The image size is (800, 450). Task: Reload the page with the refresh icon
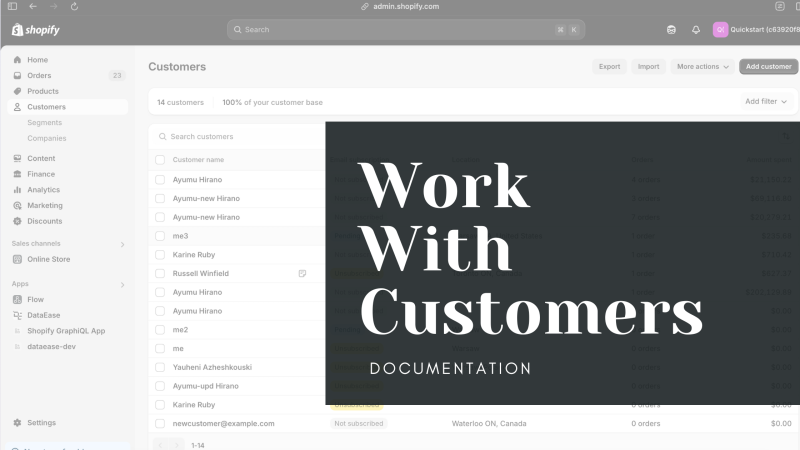(74, 6)
